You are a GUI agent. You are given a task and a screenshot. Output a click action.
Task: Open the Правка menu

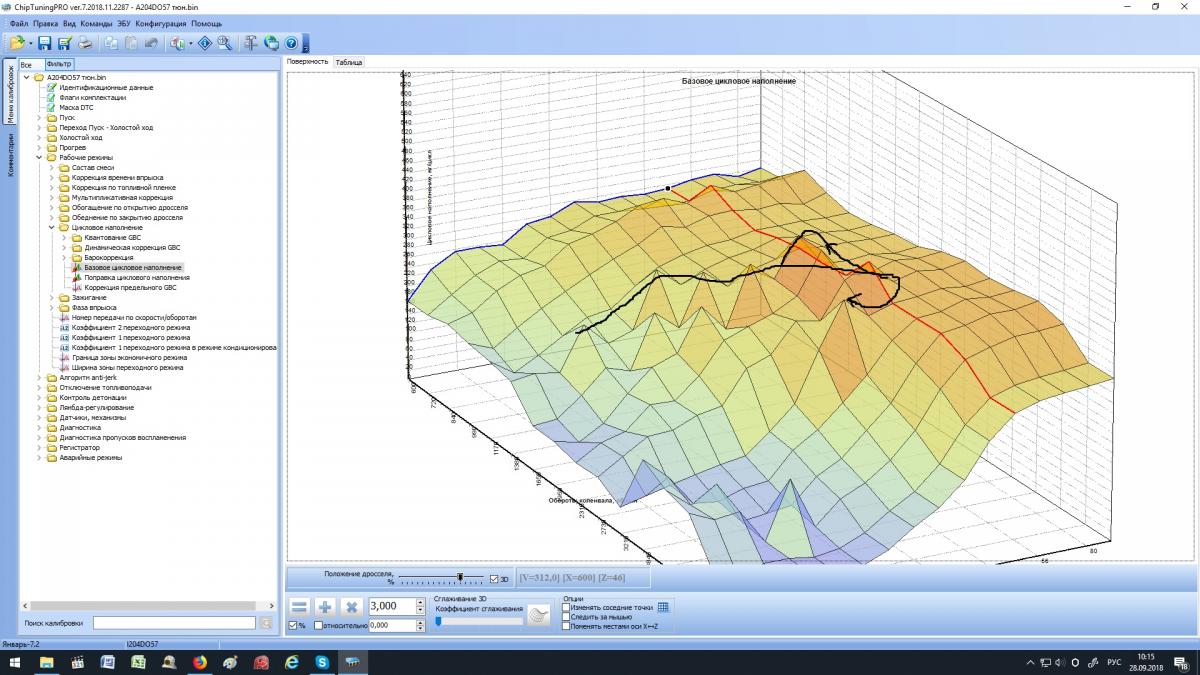point(45,23)
